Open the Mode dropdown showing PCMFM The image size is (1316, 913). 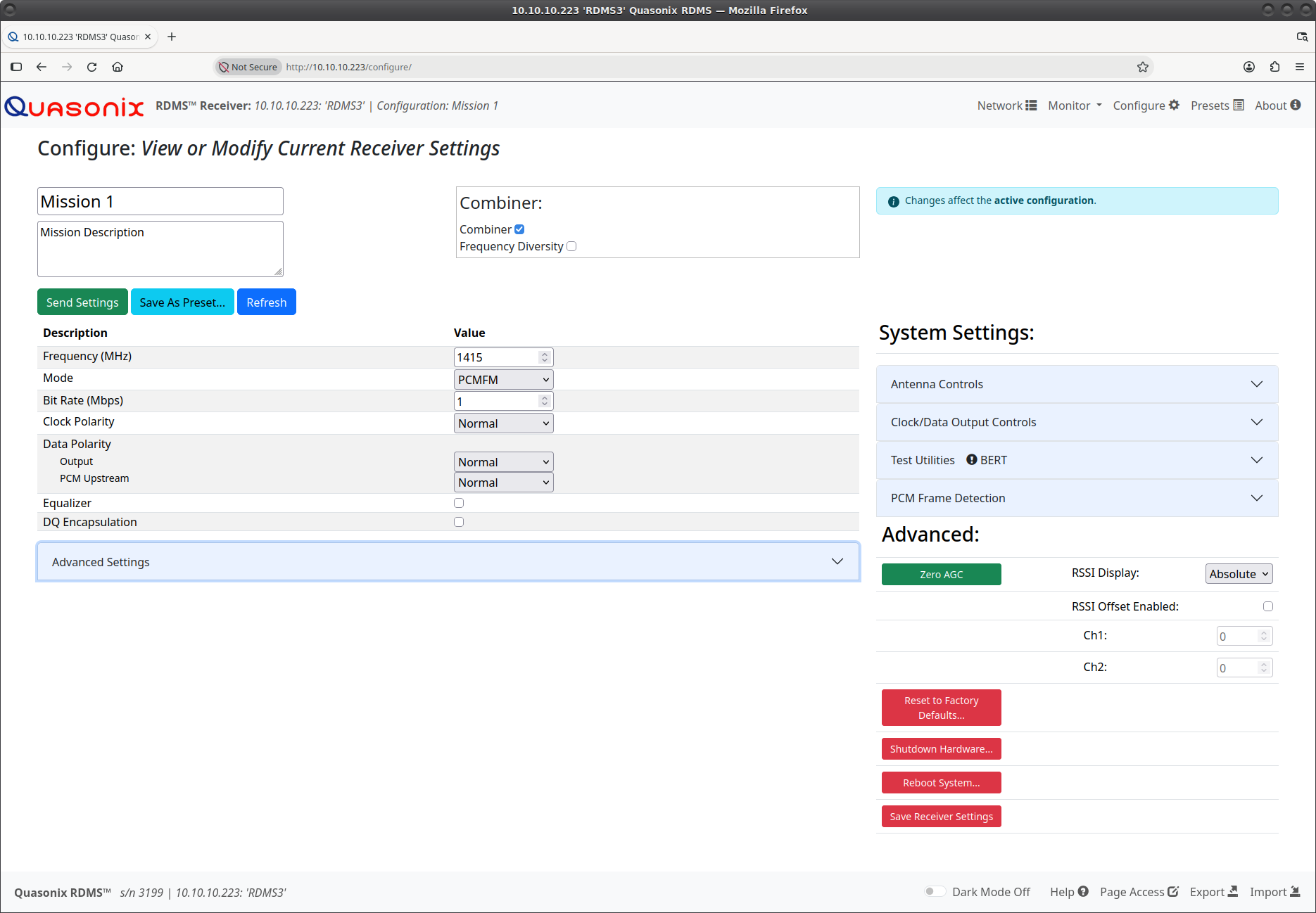pos(503,380)
